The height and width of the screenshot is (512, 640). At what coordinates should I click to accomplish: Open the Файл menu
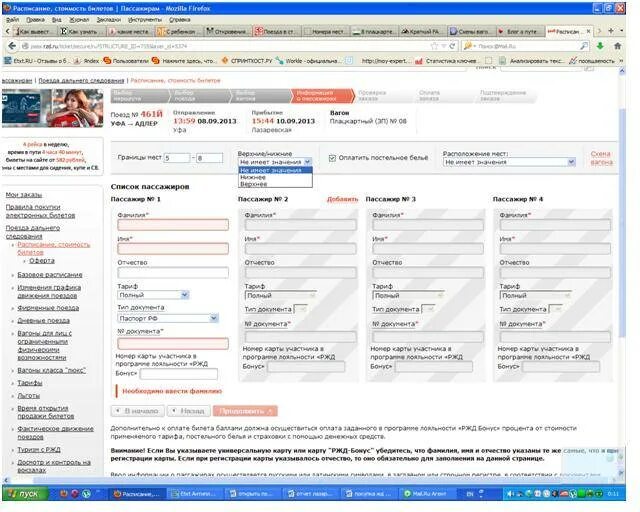(x=13, y=19)
